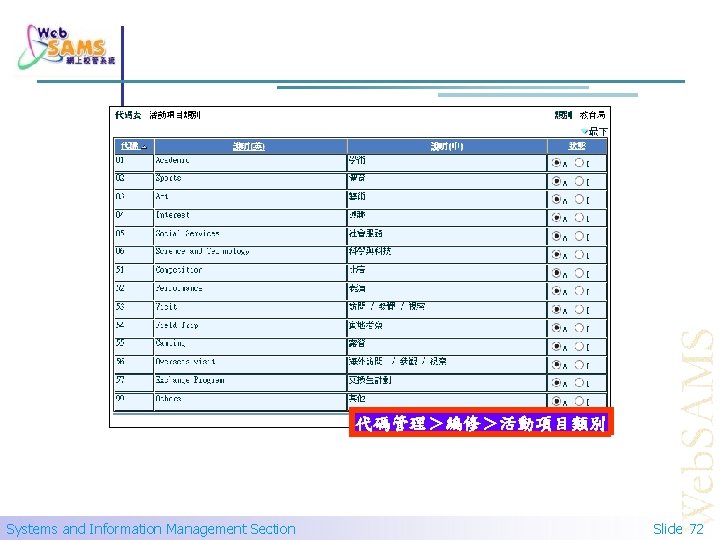720x540 pixels.
Task: Select status A for Sports row
Action: pos(556,181)
